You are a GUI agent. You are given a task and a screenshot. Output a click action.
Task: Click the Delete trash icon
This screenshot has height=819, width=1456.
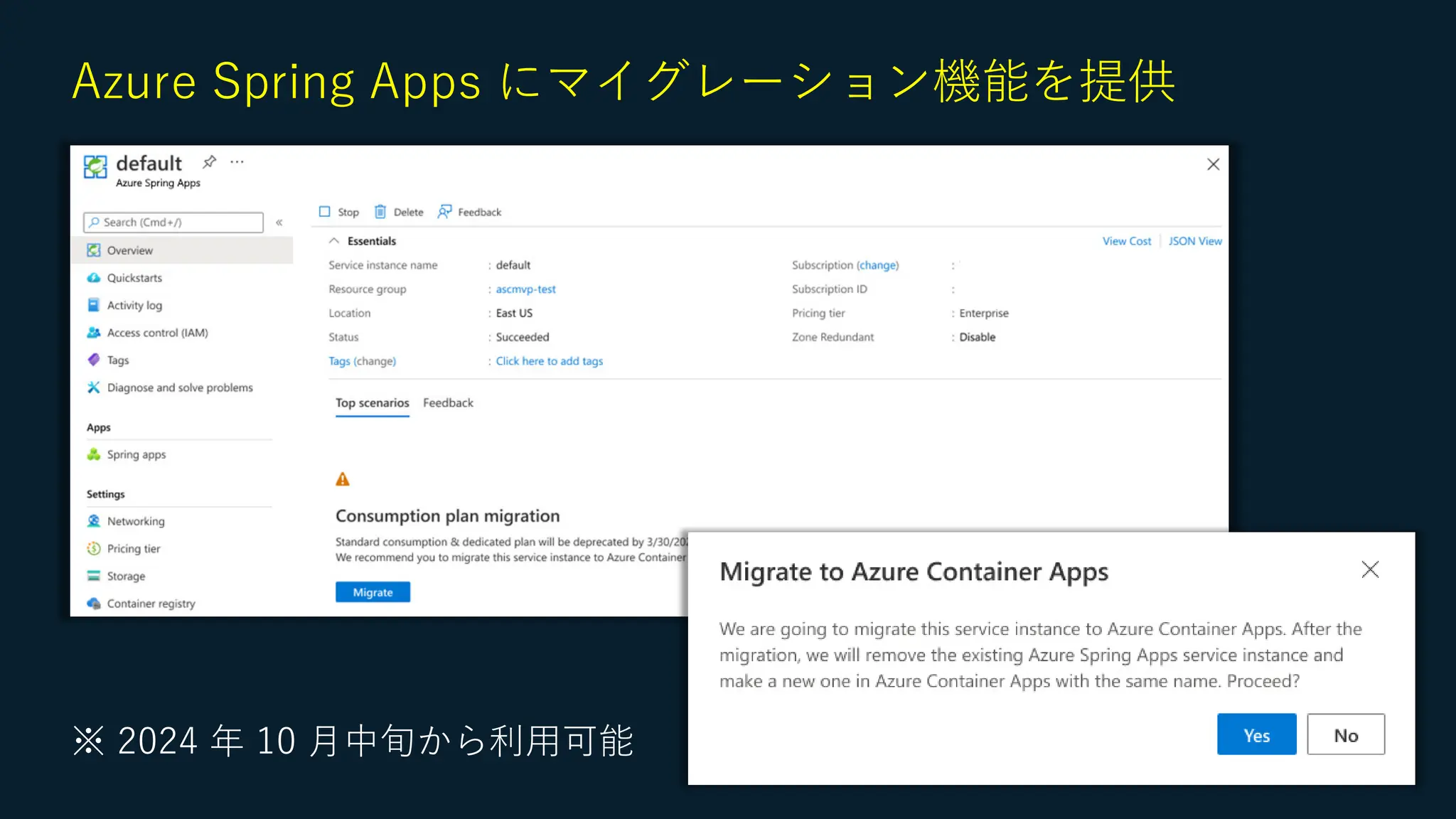[380, 212]
